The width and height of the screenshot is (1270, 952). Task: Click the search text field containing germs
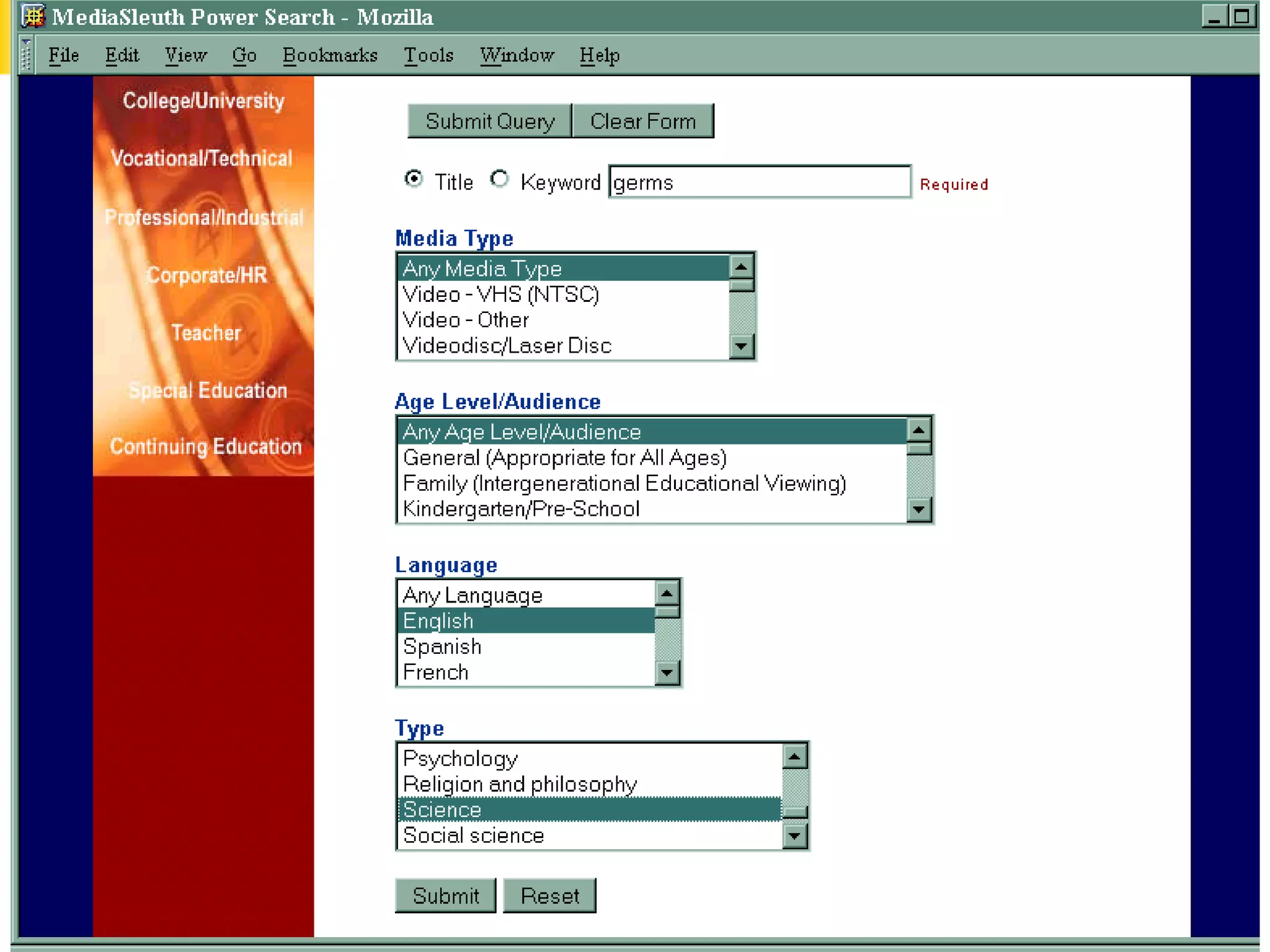coord(760,182)
